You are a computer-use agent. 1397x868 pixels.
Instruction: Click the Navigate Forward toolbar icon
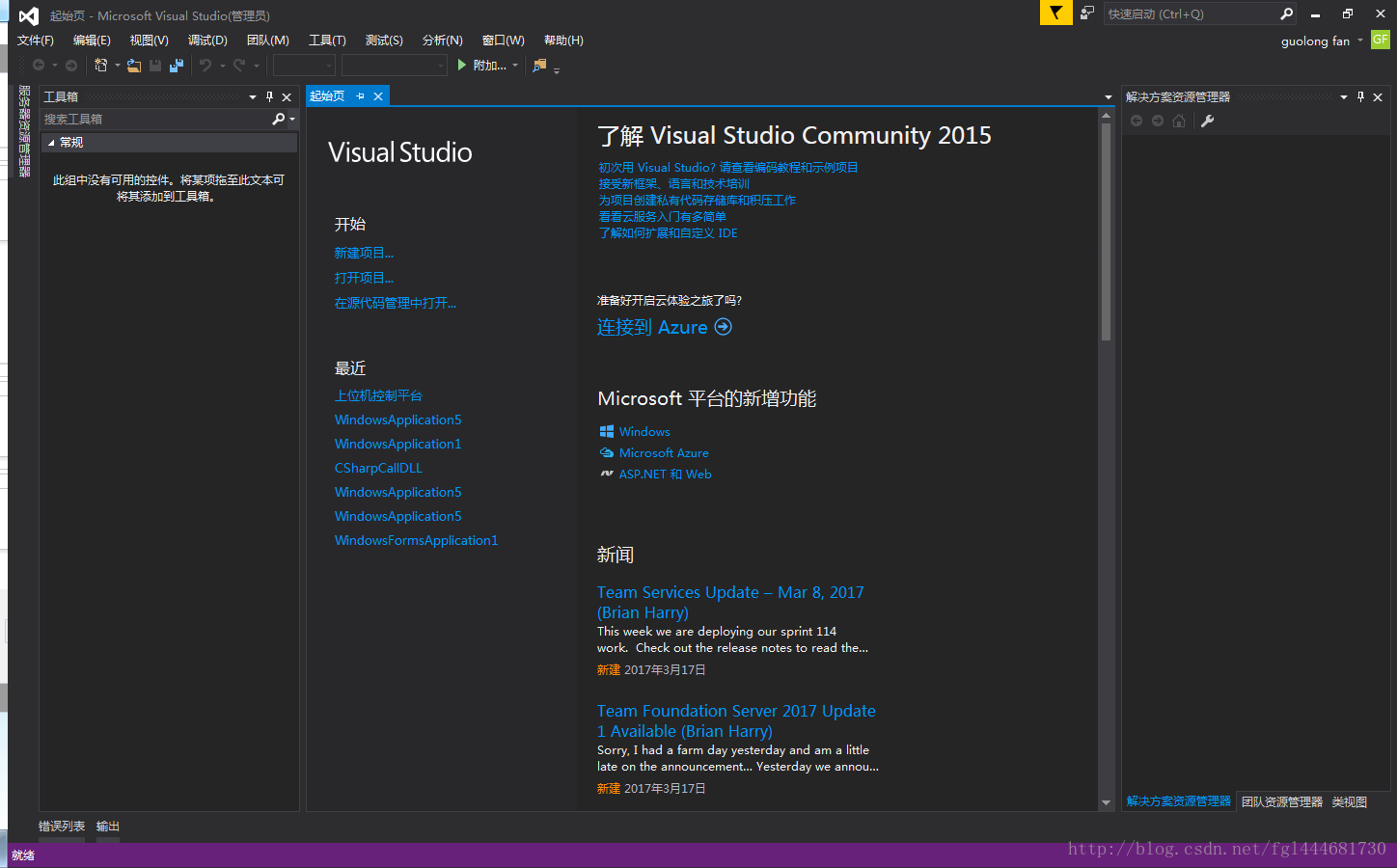click(71, 66)
